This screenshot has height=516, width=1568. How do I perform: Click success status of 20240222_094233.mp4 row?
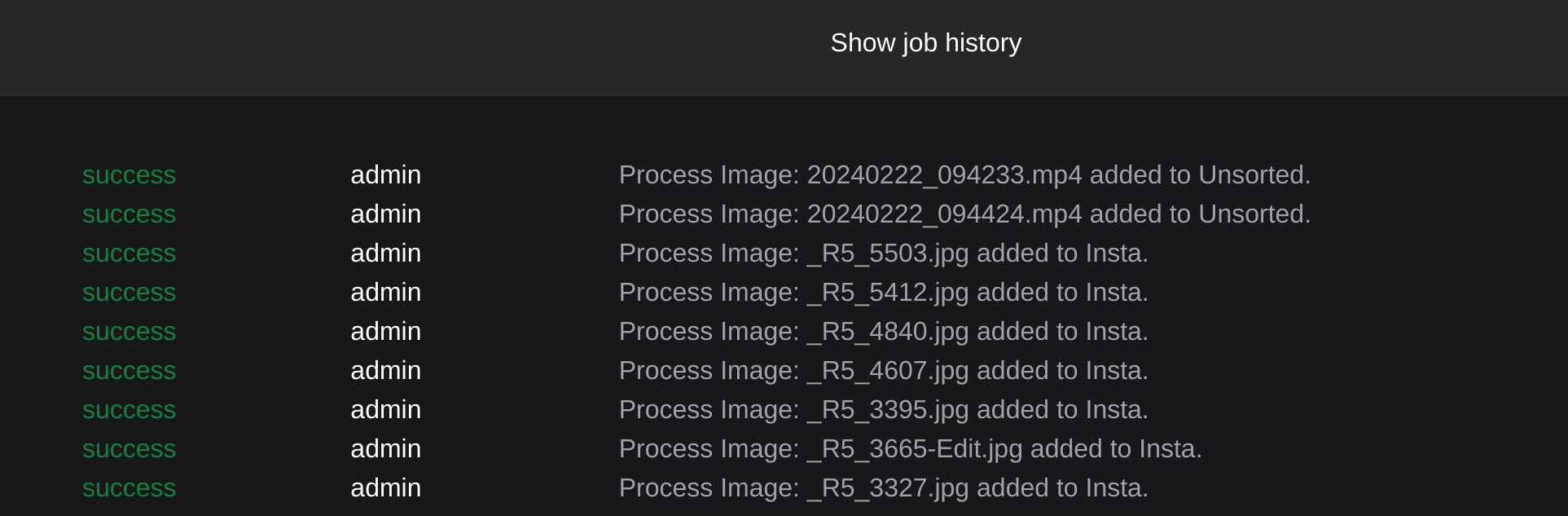click(x=129, y=175)
